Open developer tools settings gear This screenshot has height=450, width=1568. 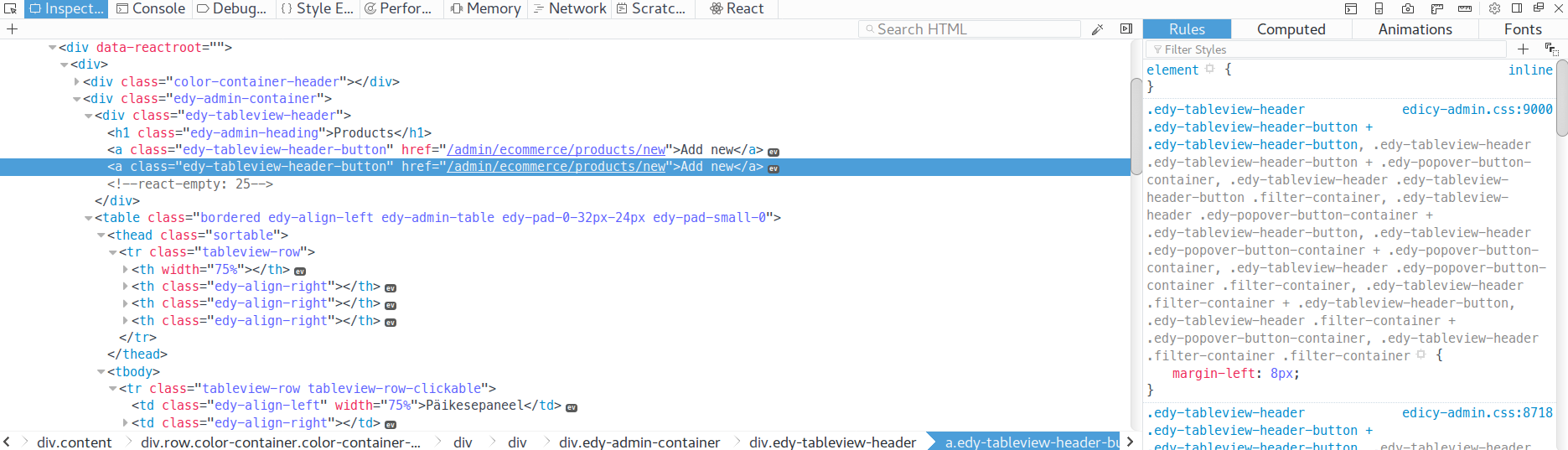point(1494,8)
